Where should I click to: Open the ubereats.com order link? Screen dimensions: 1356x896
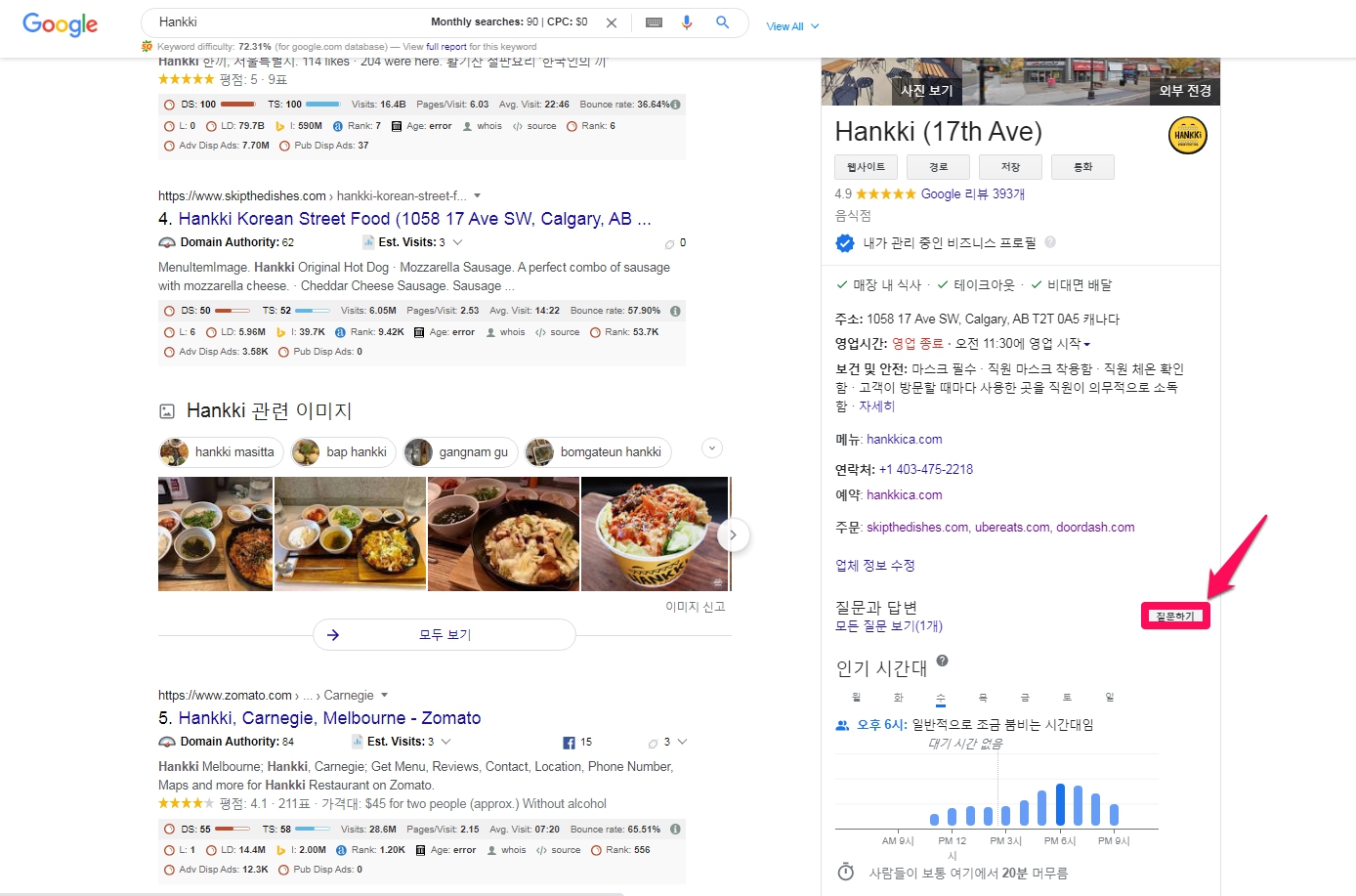tap(1012, 528)
